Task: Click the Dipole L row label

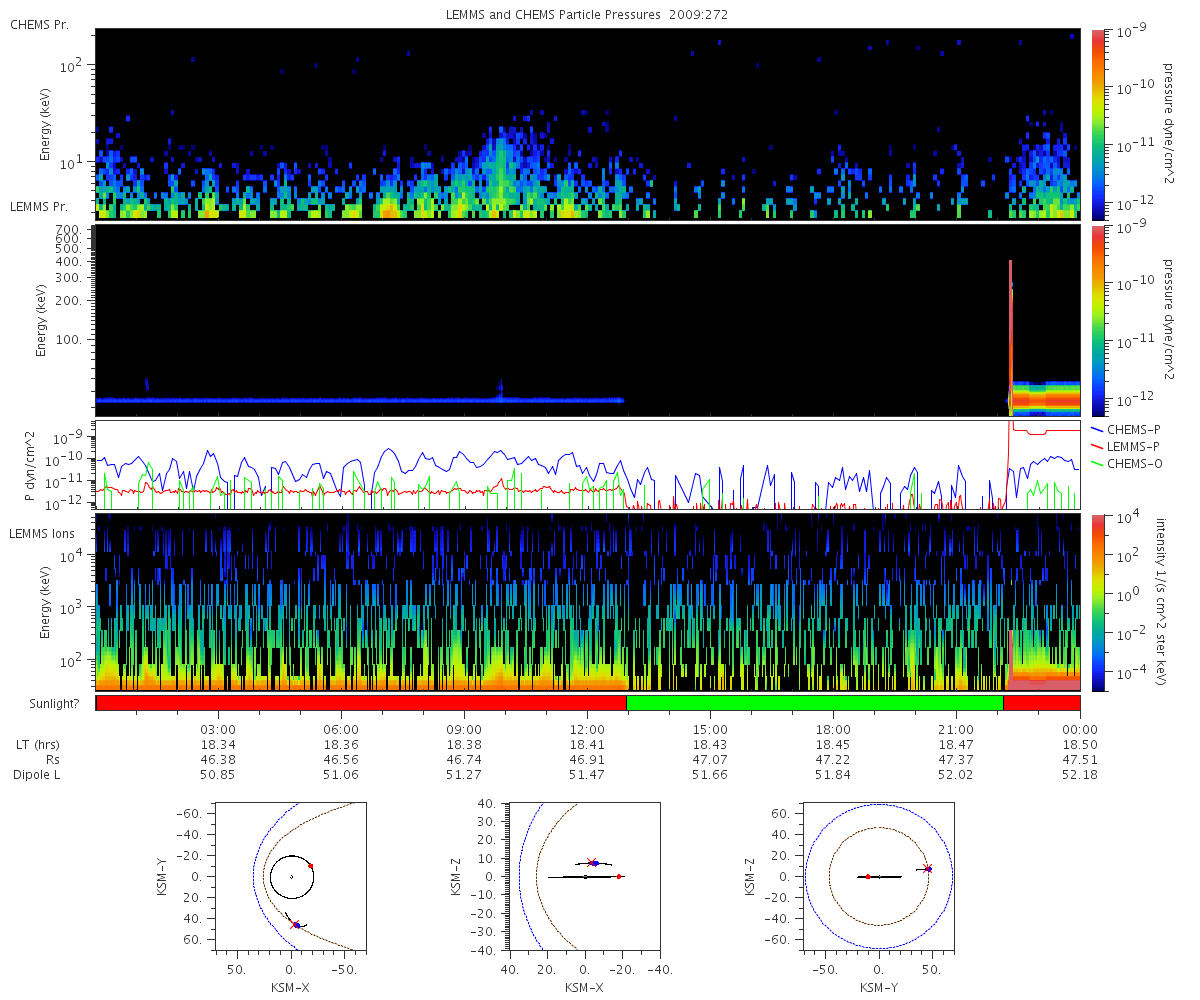Action: tap(40, 775)
